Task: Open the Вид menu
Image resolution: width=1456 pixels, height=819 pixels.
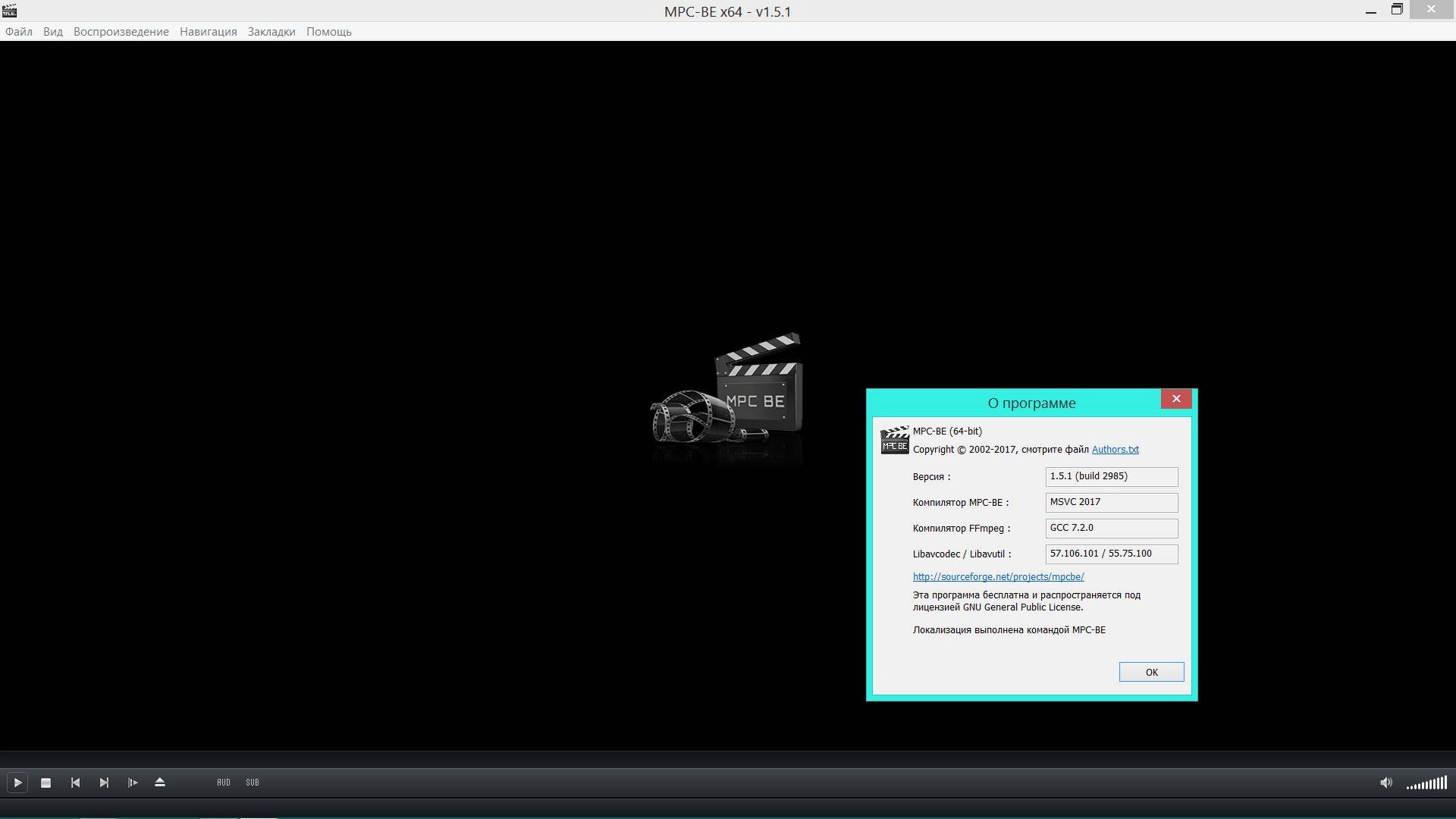Action: 53,32
